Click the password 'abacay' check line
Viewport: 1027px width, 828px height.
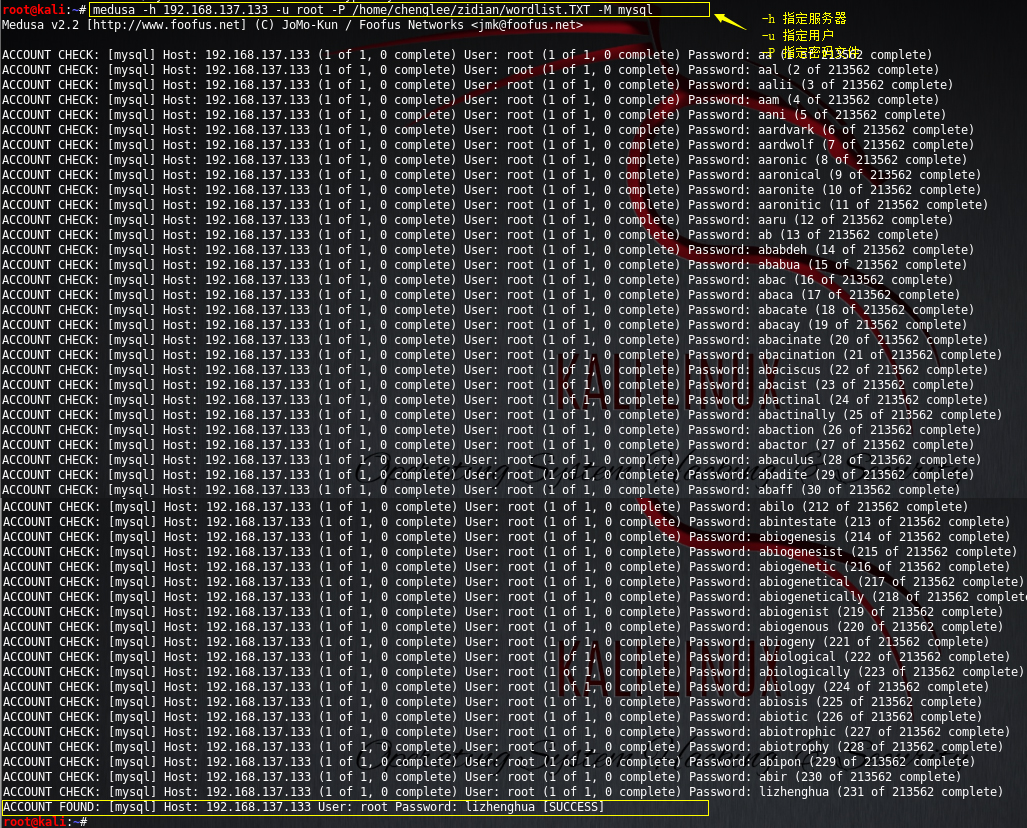point(485,325)
